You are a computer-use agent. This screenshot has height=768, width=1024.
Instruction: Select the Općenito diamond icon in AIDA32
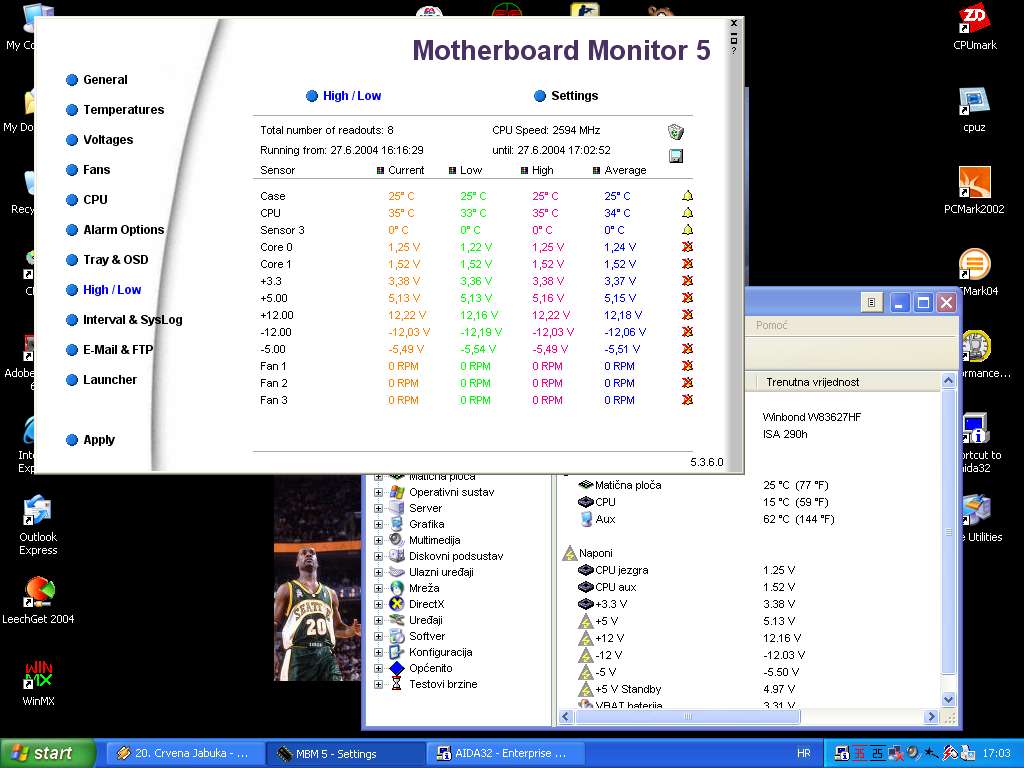(396, 668)
